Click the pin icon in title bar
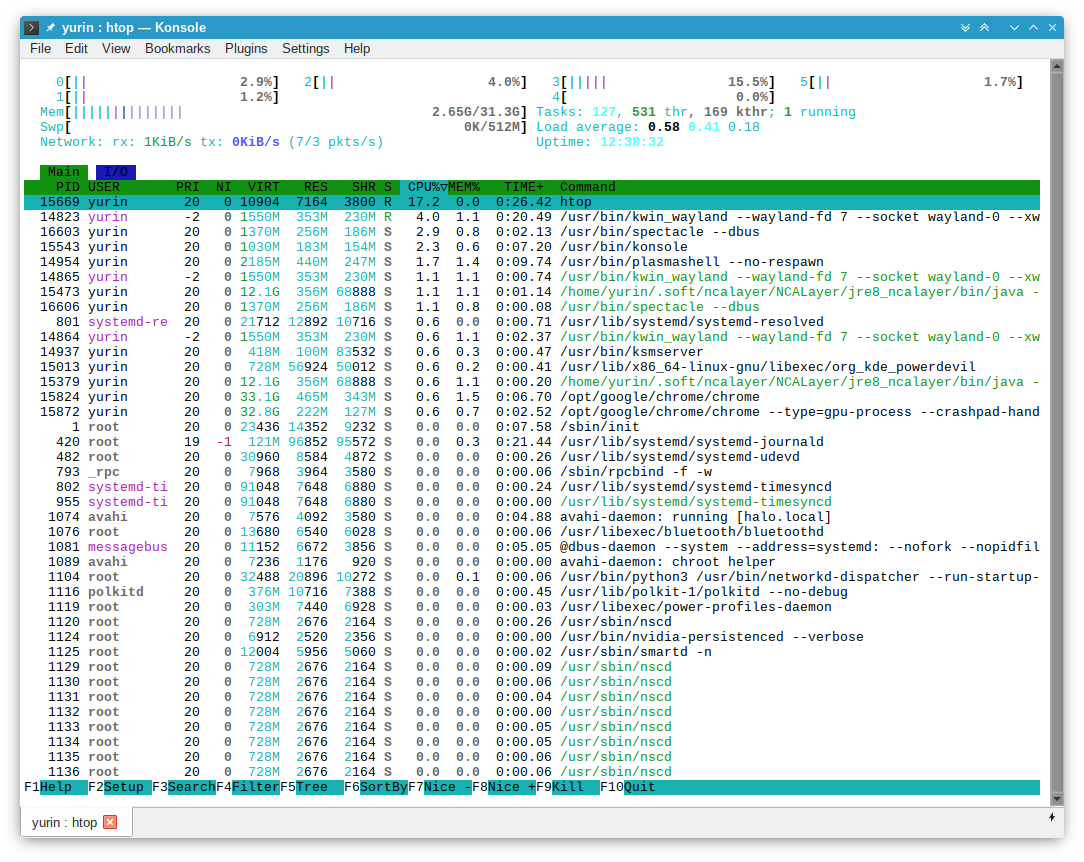The width and height of the screenshot is (1084, 862). (50, 27)
